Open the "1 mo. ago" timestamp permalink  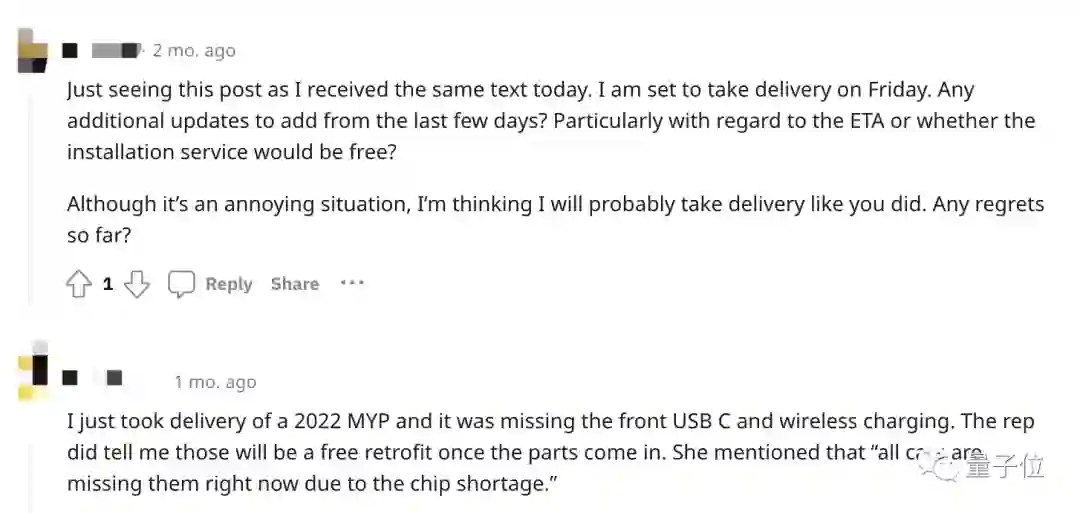215,382
